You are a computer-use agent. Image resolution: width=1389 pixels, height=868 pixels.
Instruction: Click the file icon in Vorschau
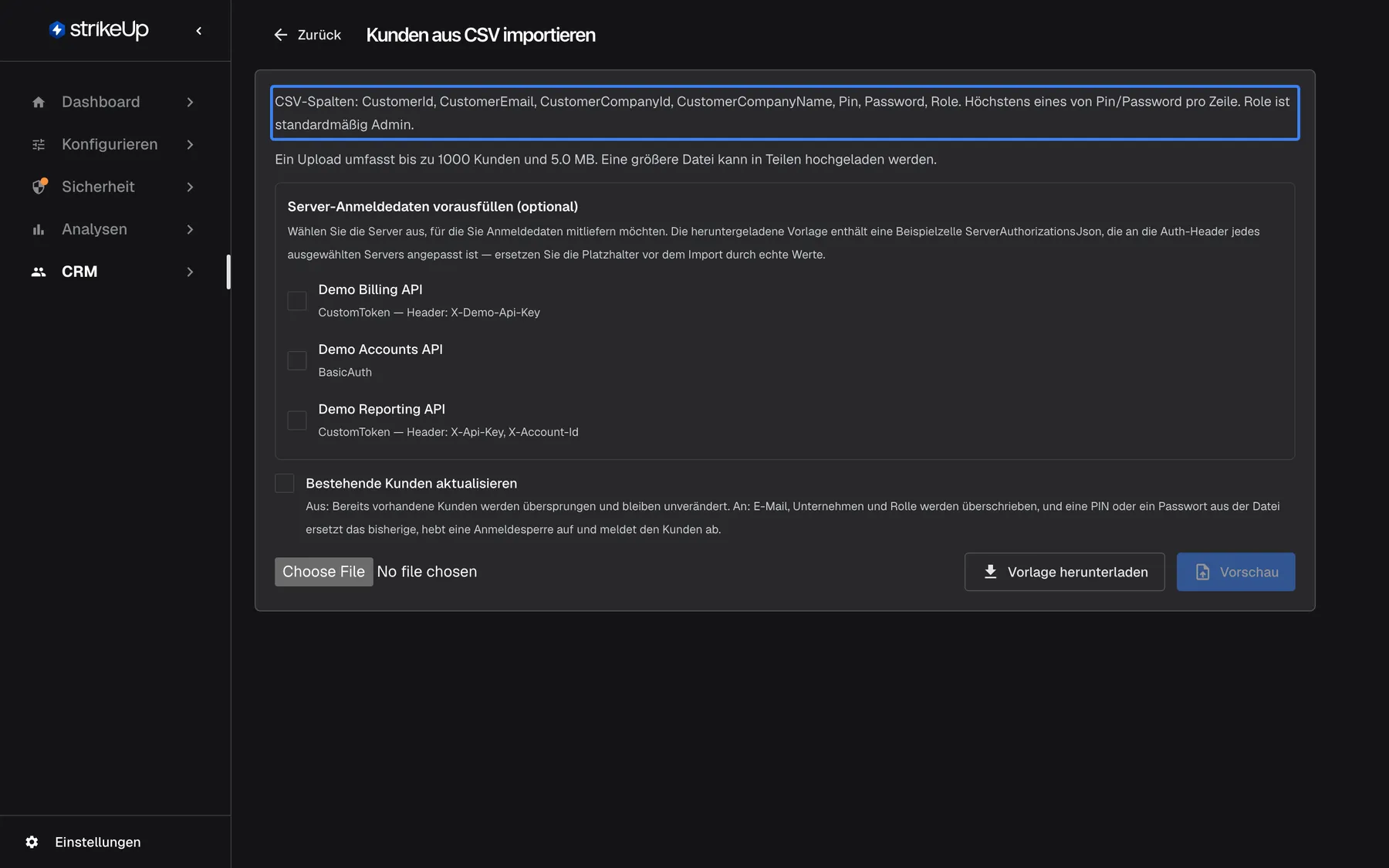(x=1202, y=572)
